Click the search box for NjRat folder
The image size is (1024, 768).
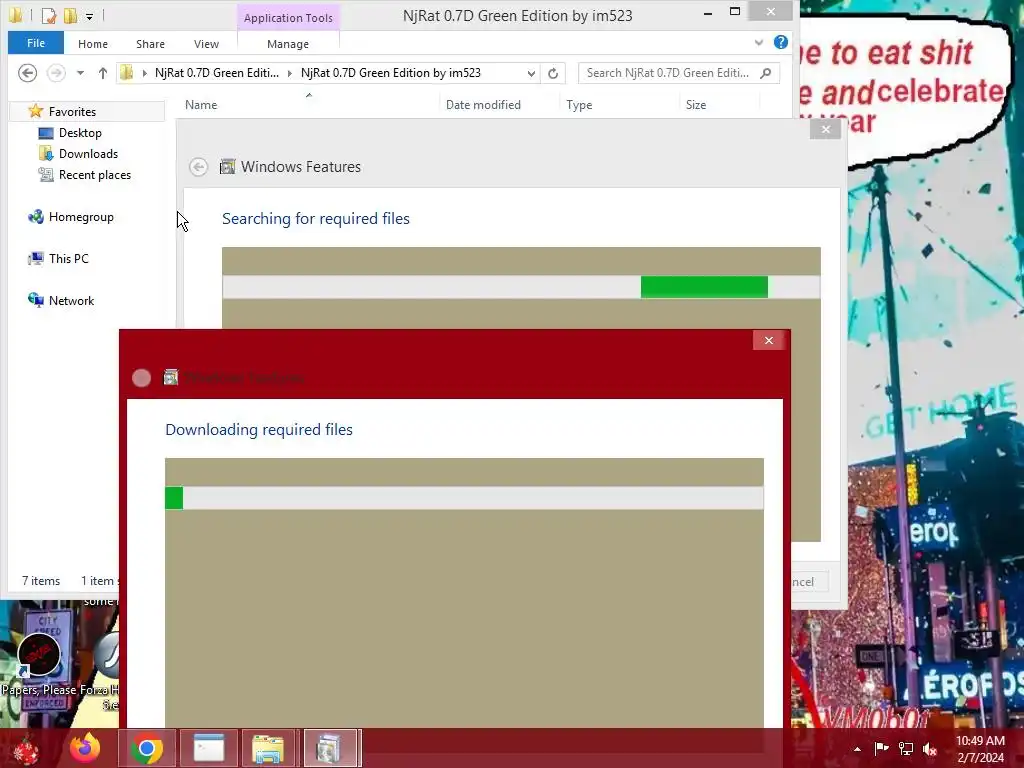pyautogui.click(x=669, y=73)
